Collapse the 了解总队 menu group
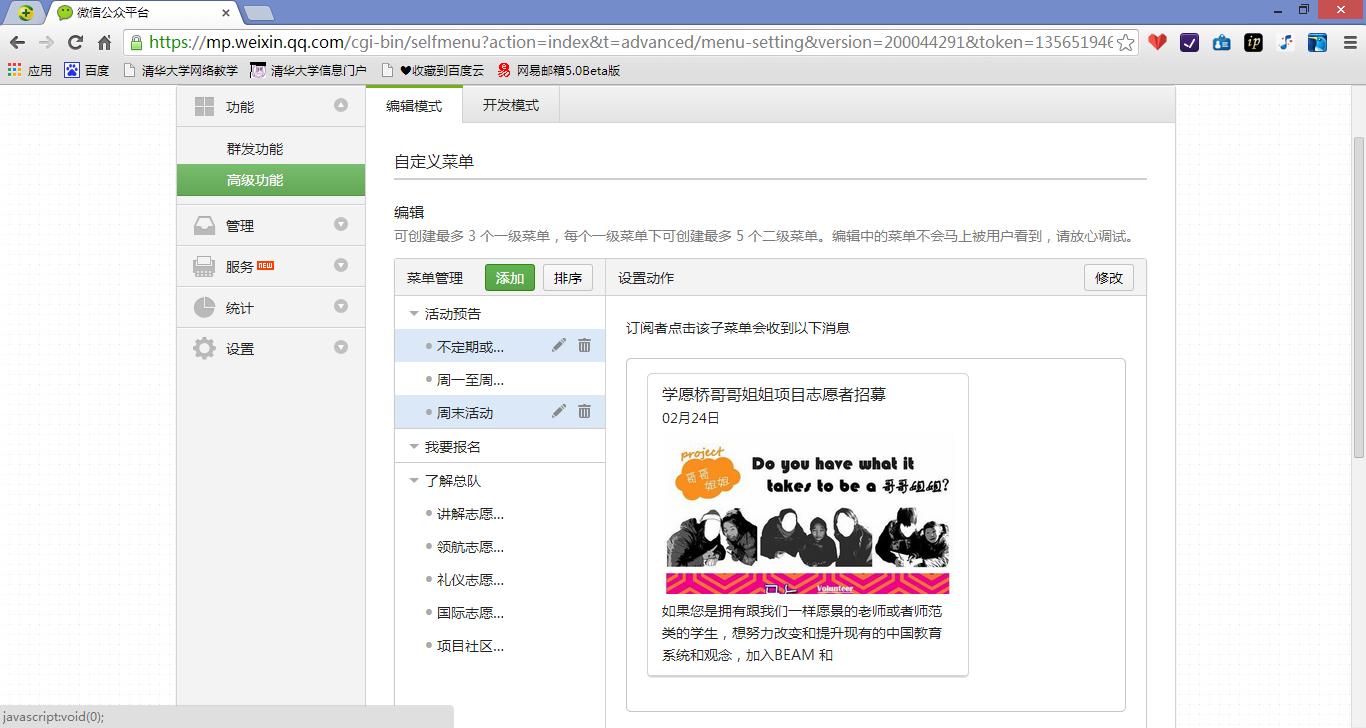This screenshot has width=1366, height=728. pos(413,479)
